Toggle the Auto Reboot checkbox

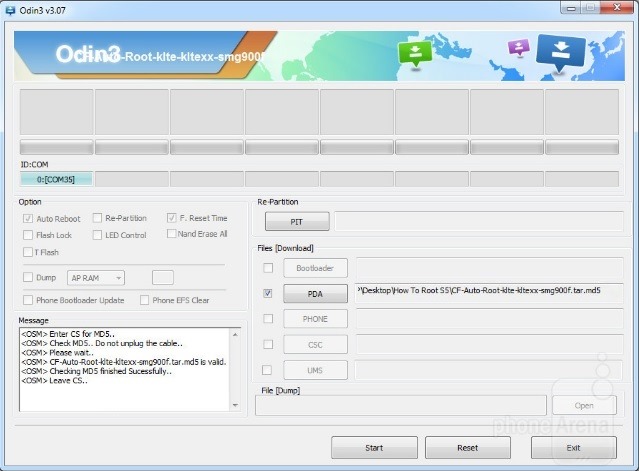pos(28,218)
